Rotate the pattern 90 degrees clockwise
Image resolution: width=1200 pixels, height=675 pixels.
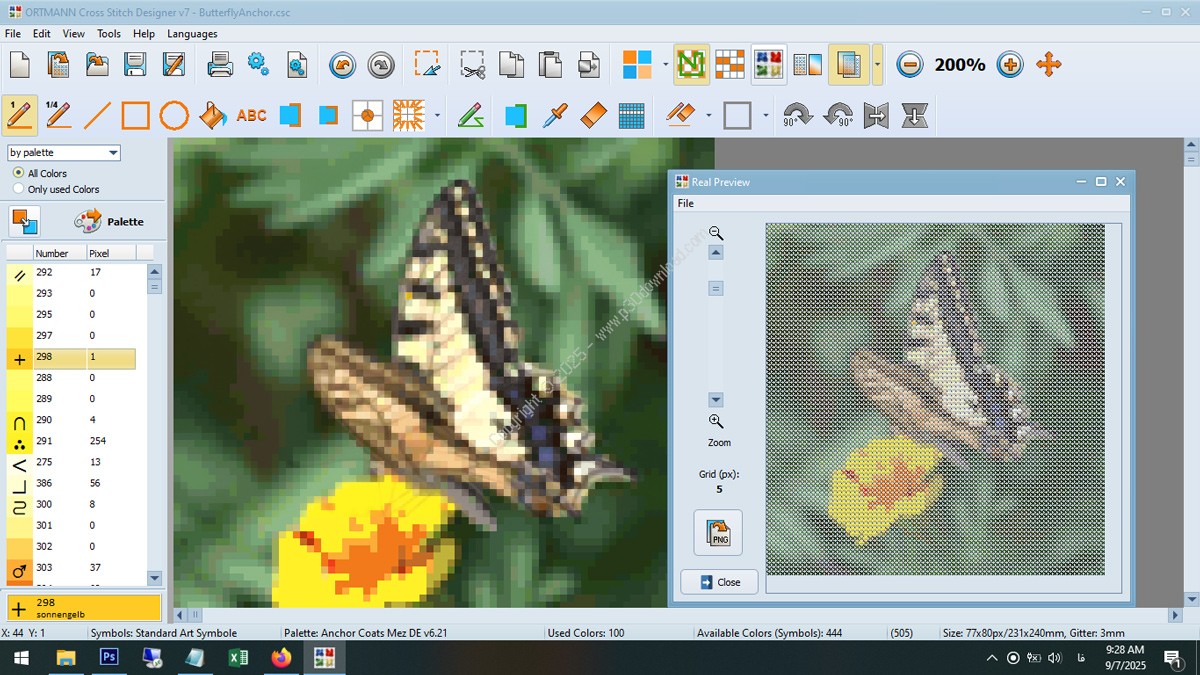(x=798, y=116)
